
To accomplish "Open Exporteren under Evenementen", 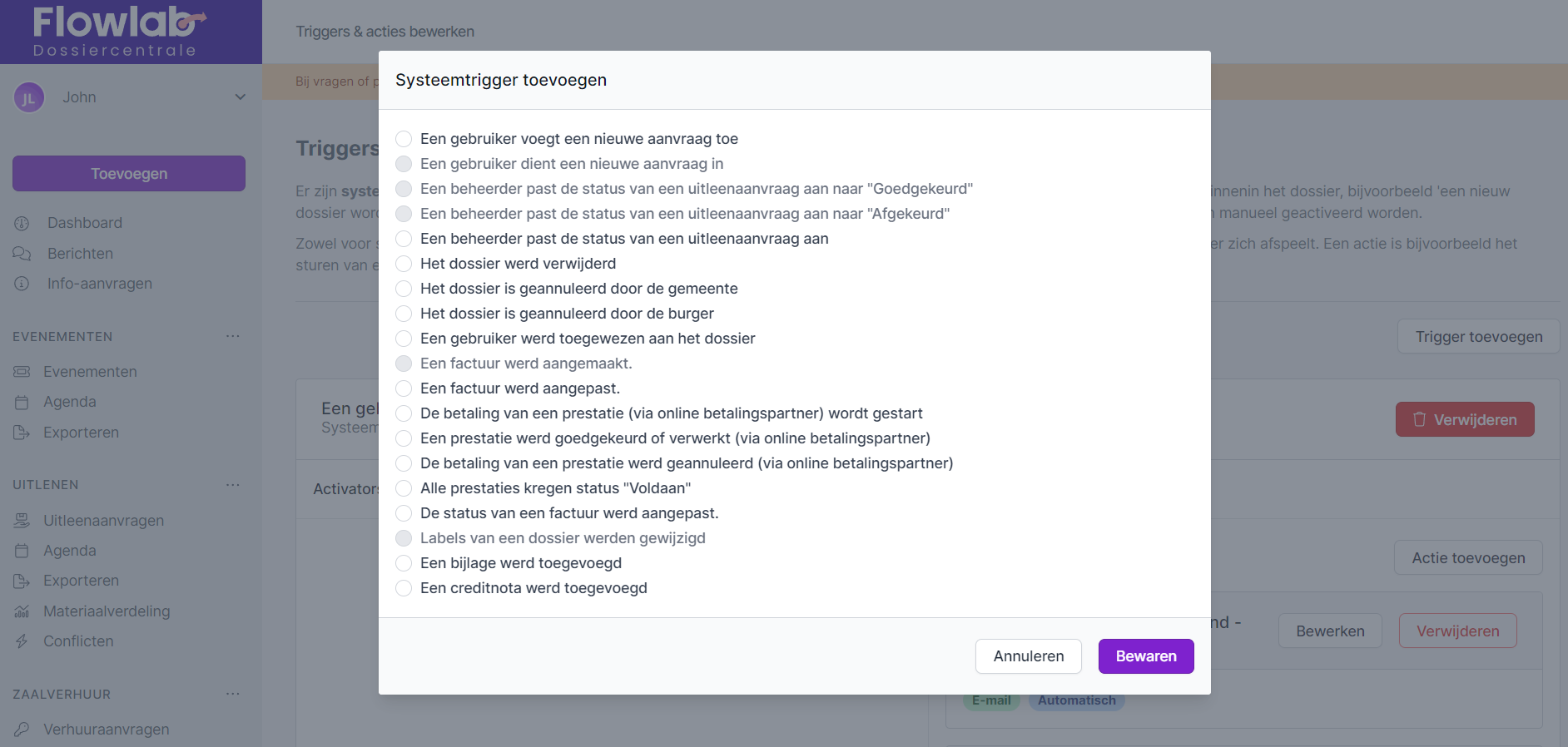I will click(81, 433).
